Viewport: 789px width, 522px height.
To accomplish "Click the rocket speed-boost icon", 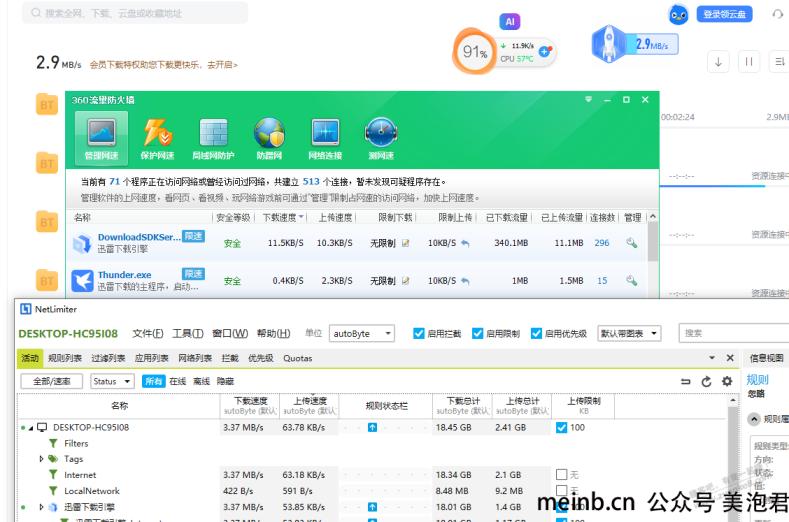I will point(609,44).
